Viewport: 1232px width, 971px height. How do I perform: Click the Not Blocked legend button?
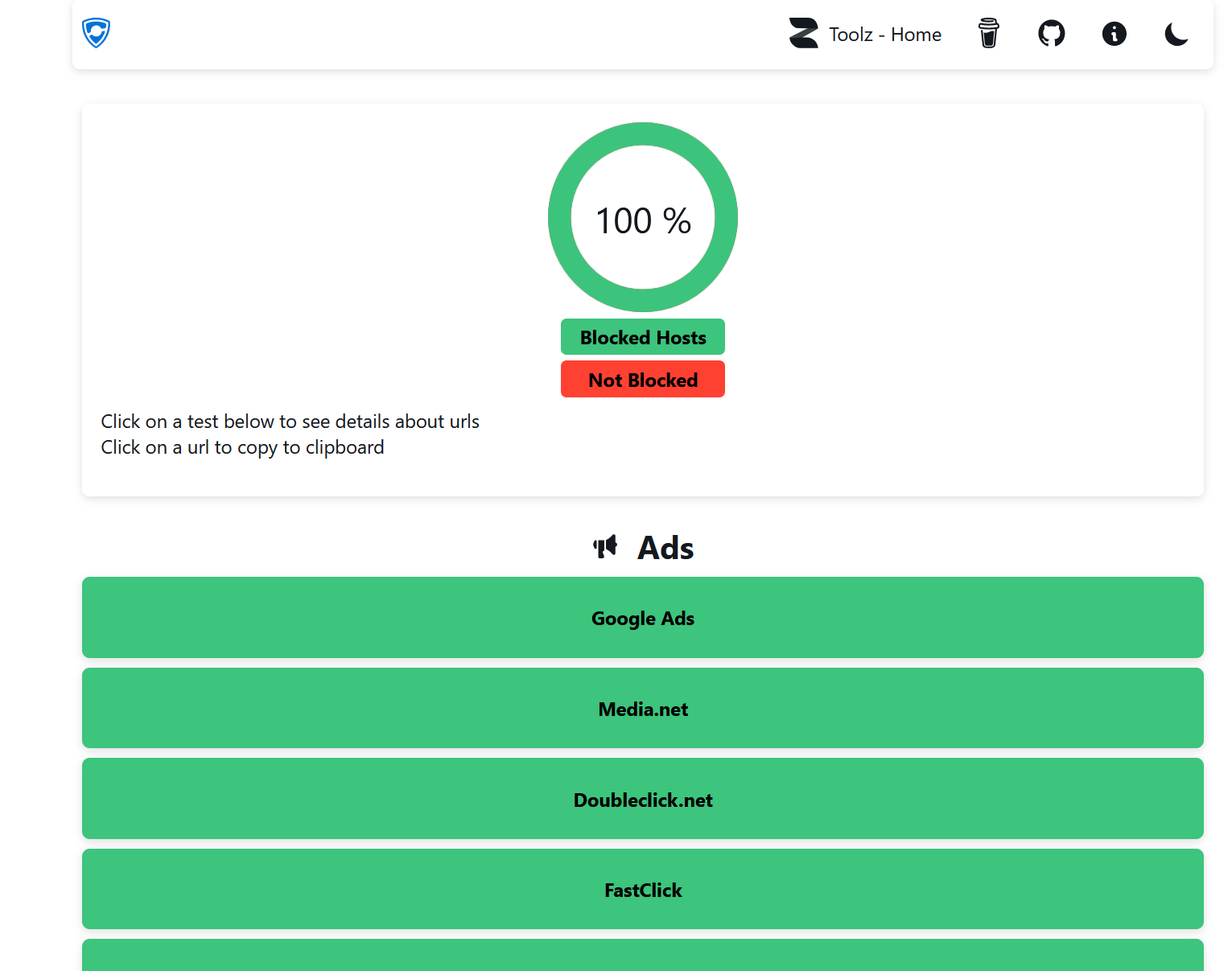[643, 380]
